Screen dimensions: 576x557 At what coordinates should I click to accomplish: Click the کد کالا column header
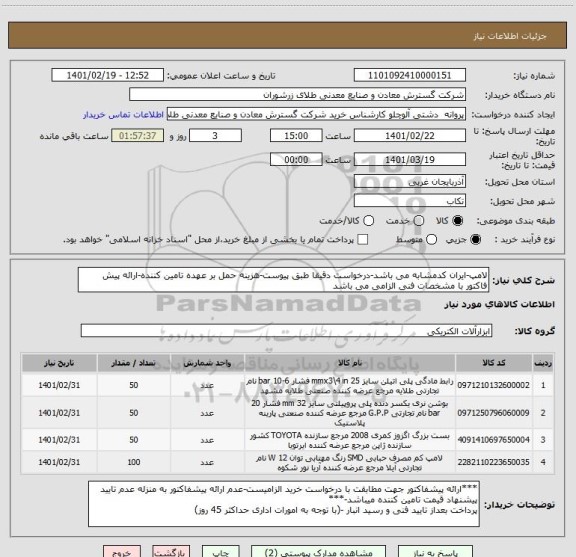coord(494,363)
